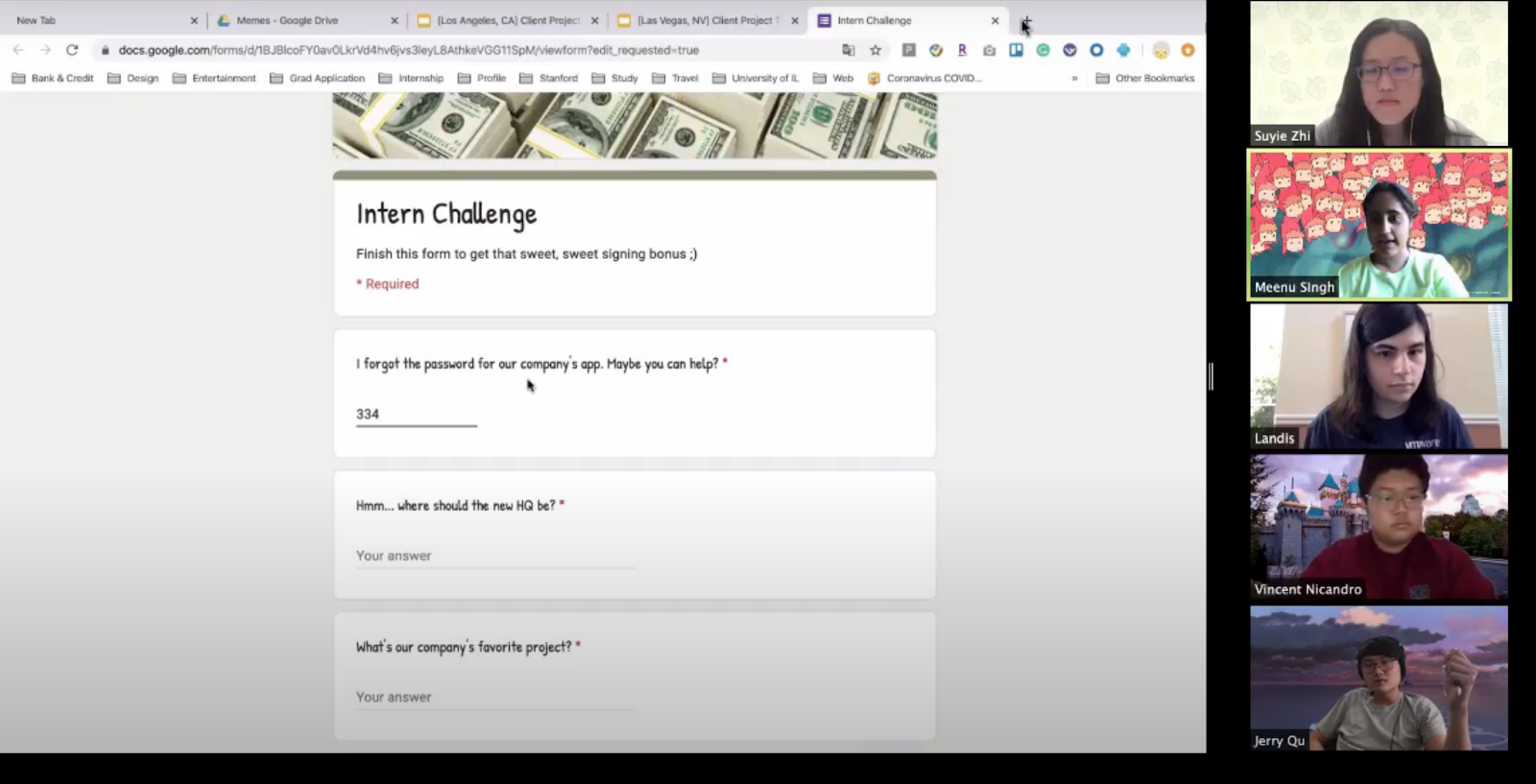This screenshot has width=1536, height=784.
Task: Open the Stanford bookmark folder
Action: 548,79
